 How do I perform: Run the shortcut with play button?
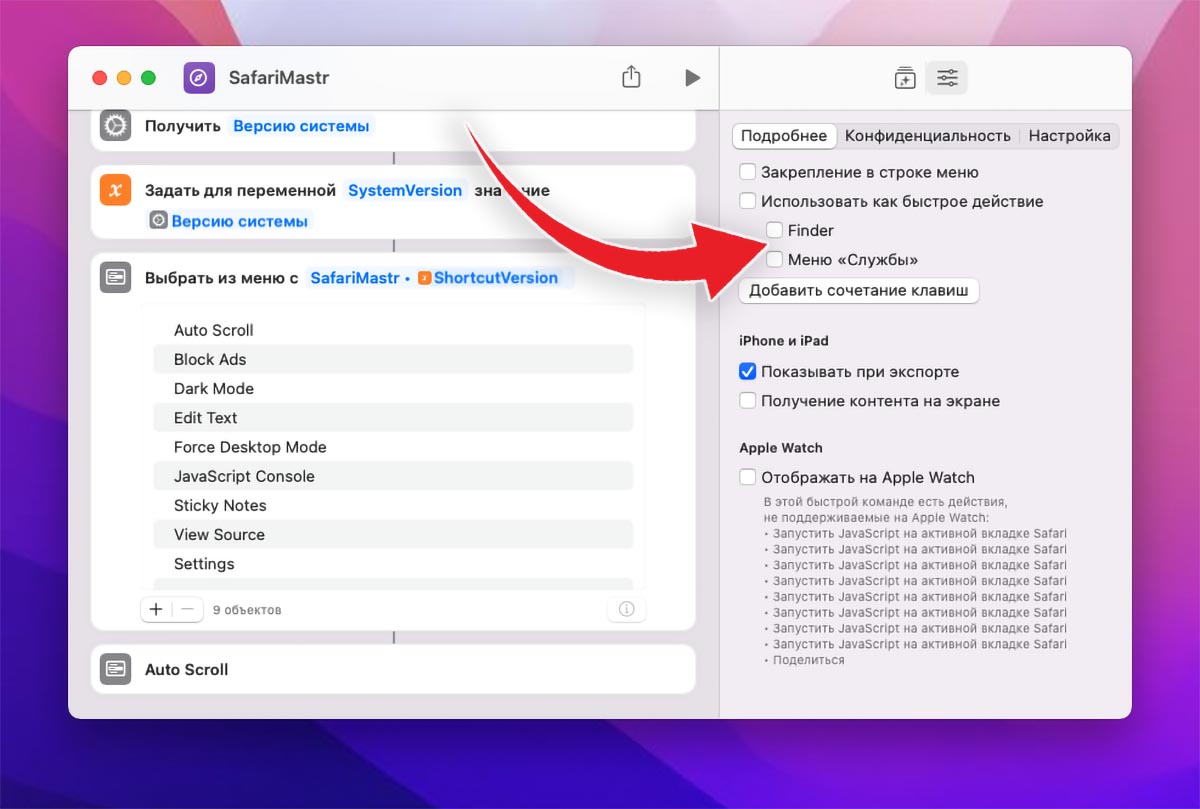pos(692,77)
